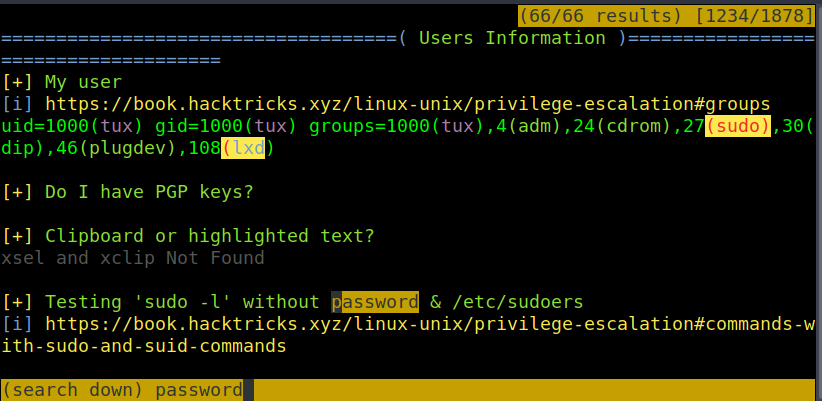Viewport: 822px width, 401px height.
Task: Click the uid=1000(tux) entry
Action: point(72,126)
